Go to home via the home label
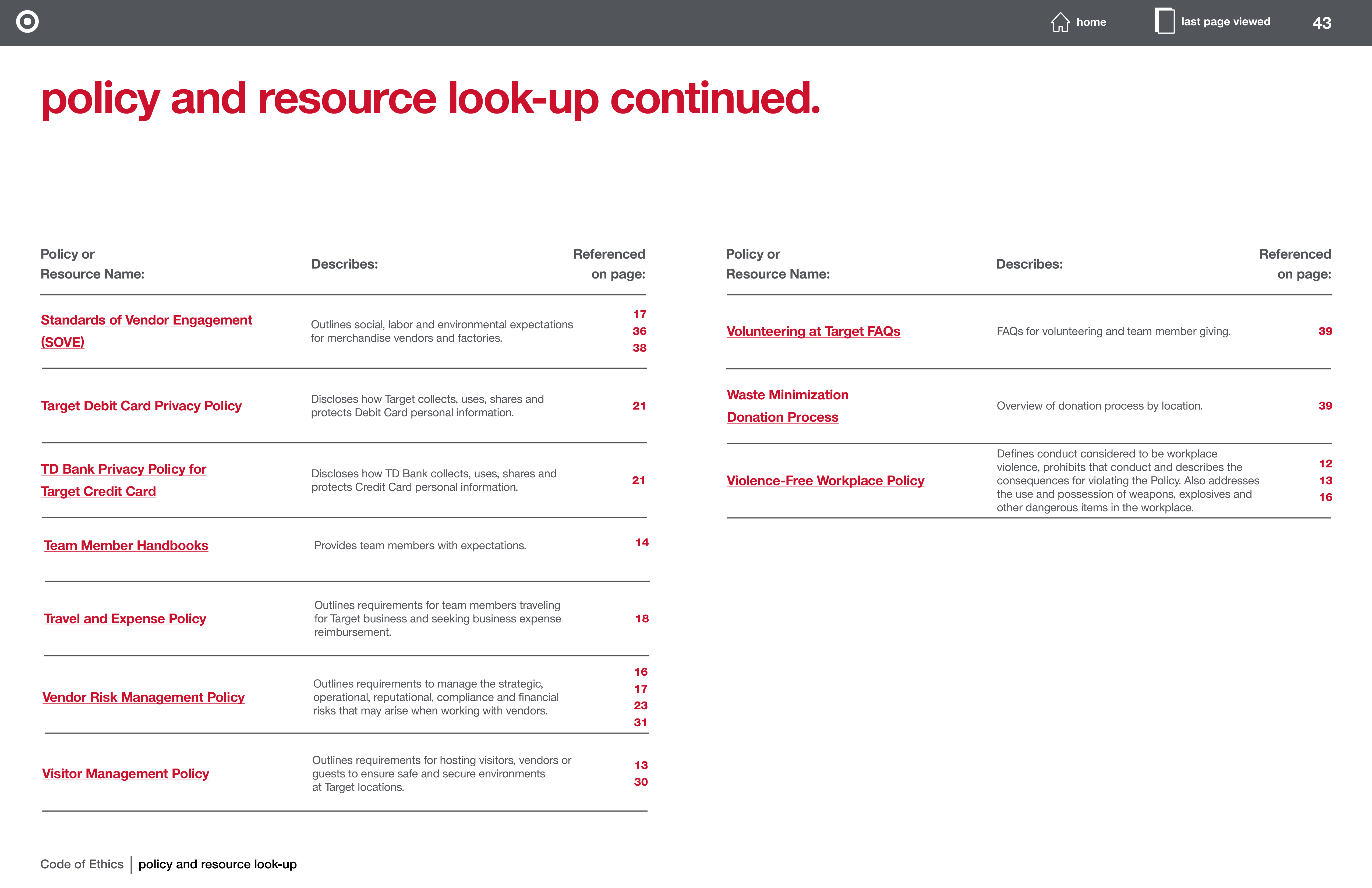This screenshot has height=888, width=1372. [x=1091, y=22]
